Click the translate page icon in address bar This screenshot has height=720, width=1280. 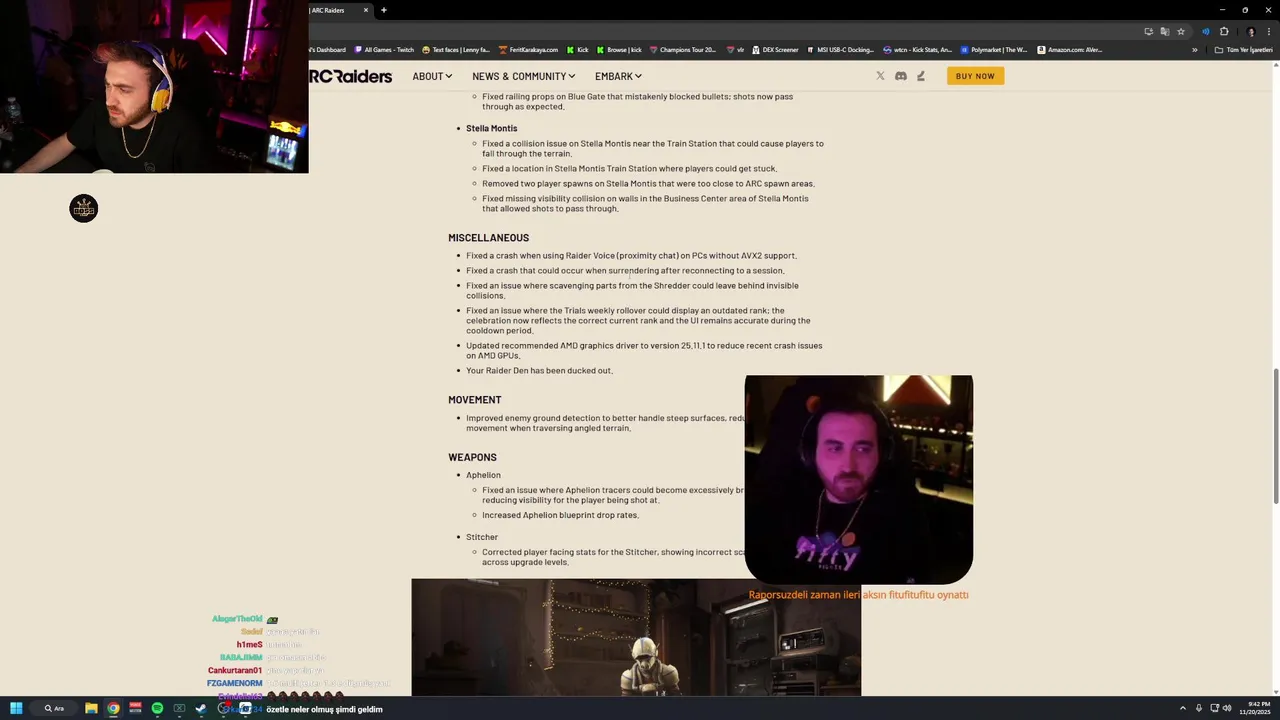click(1164, 31)
